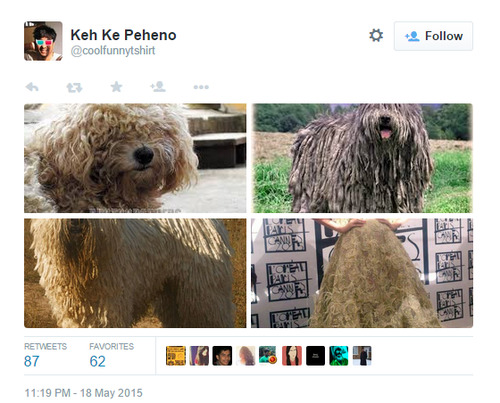
Task: Click the add-user icon in tweet actions
Action: [158, 87]
